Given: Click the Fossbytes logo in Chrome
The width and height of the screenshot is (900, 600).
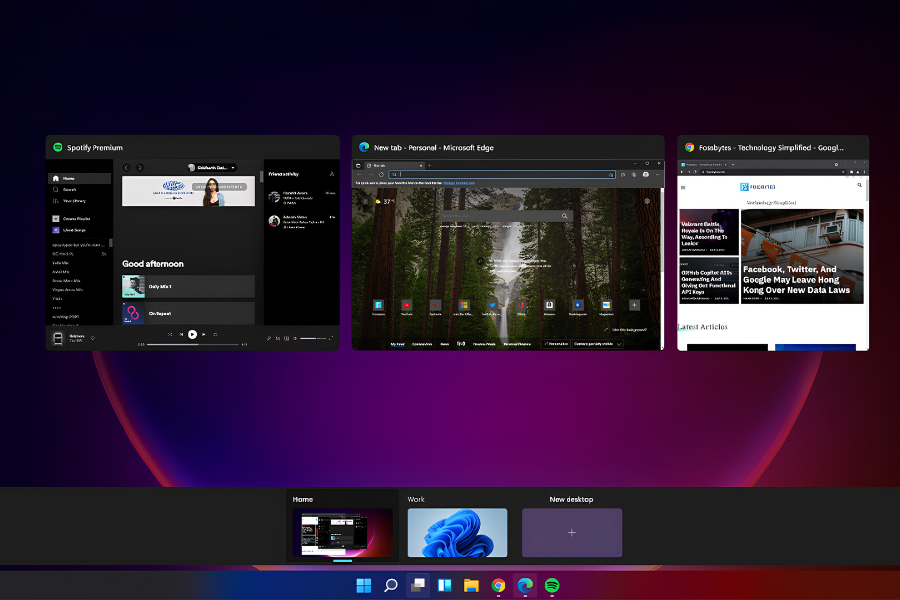Looking at the screenshot, I should 758,187.
